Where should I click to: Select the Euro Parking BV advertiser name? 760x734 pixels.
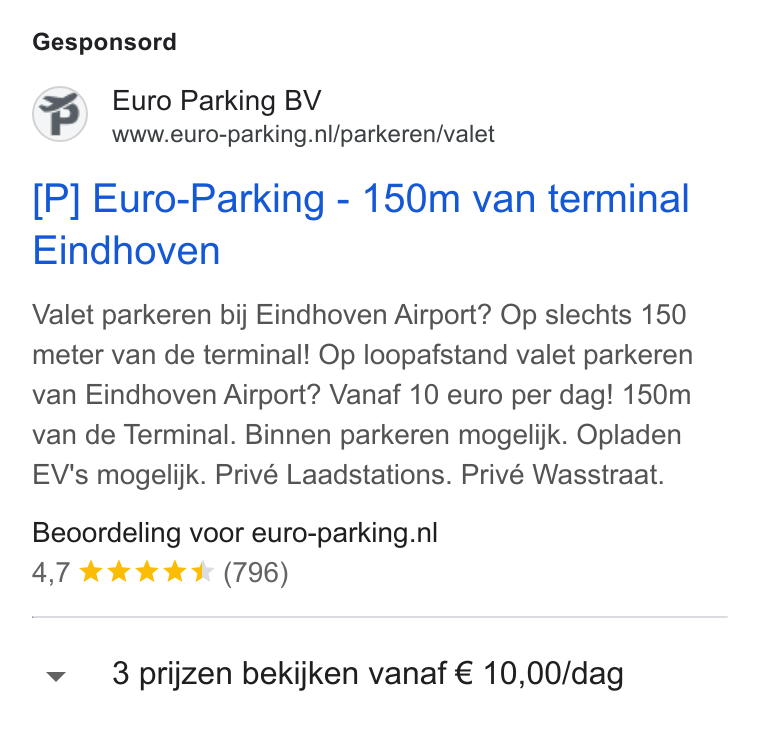pyautogui.click(x=217, y=101)
